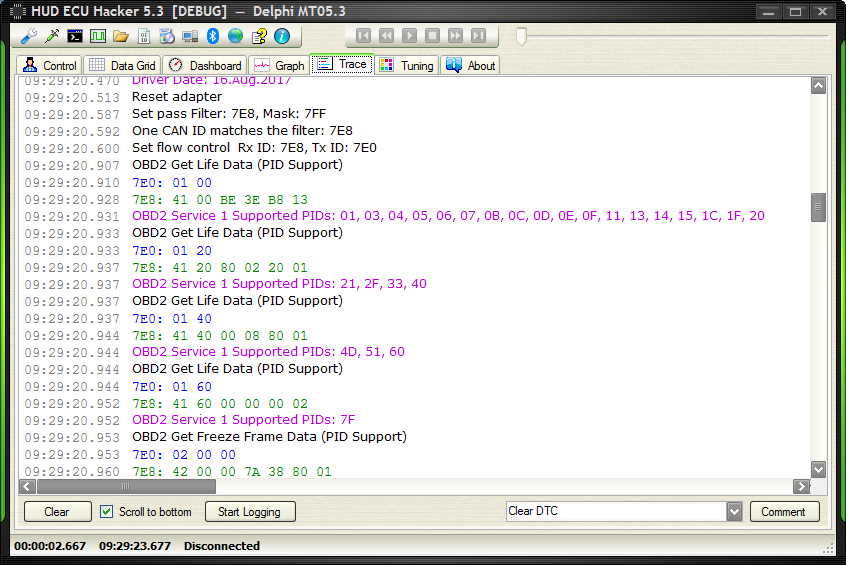Click '7E8: 41 00 BE 3E B8 13' line
The image size is (846, 565).
(x=220, y=200)
